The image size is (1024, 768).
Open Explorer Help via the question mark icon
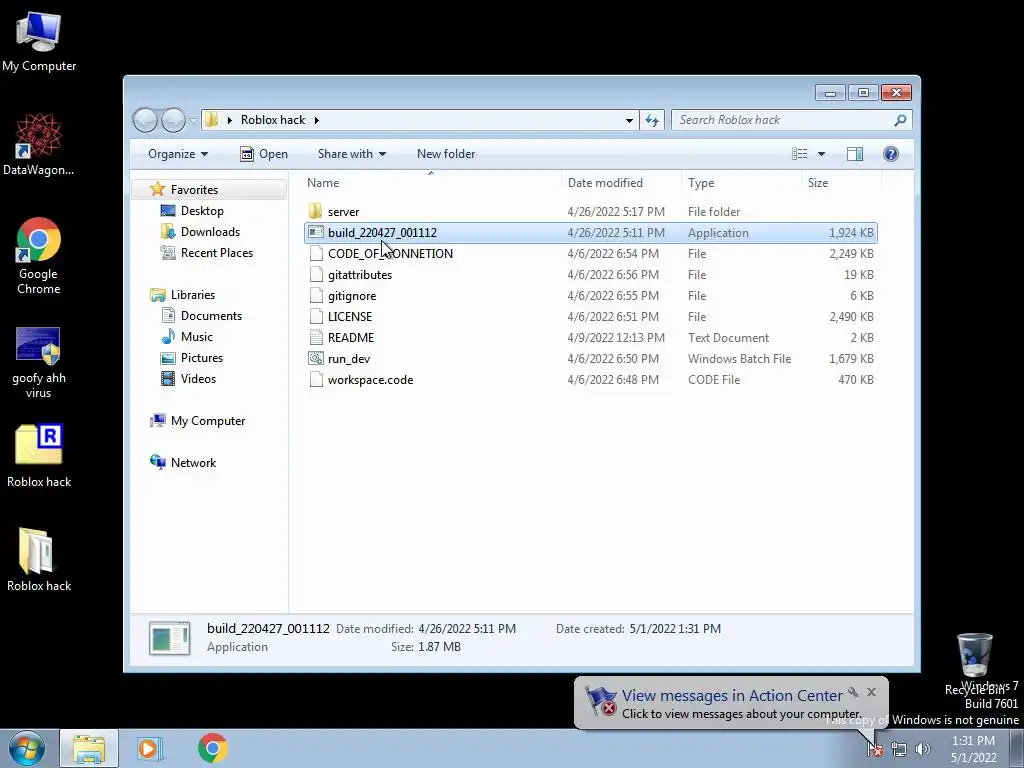tap(890, 153)
